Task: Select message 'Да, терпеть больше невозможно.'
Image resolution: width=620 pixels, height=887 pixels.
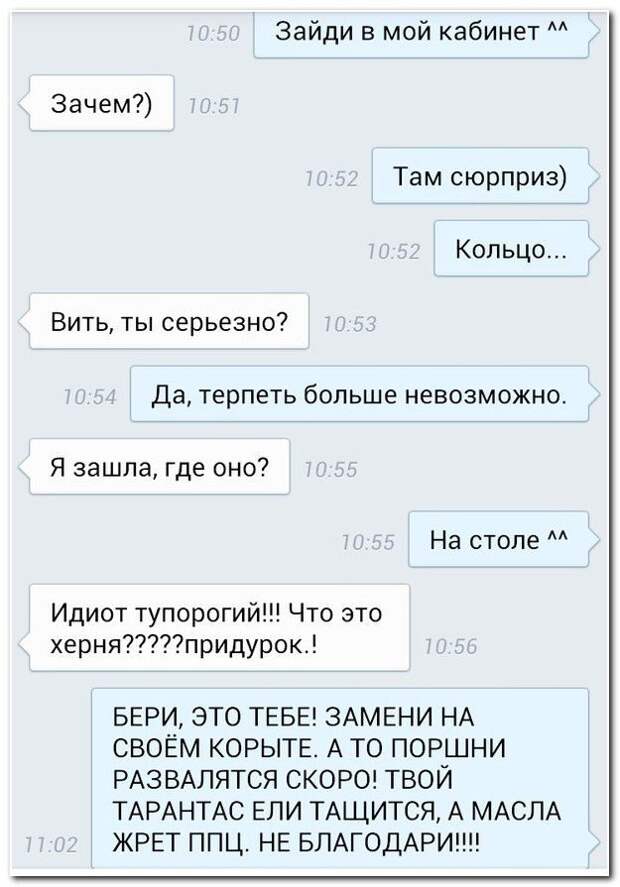Action: coord(360,394)
